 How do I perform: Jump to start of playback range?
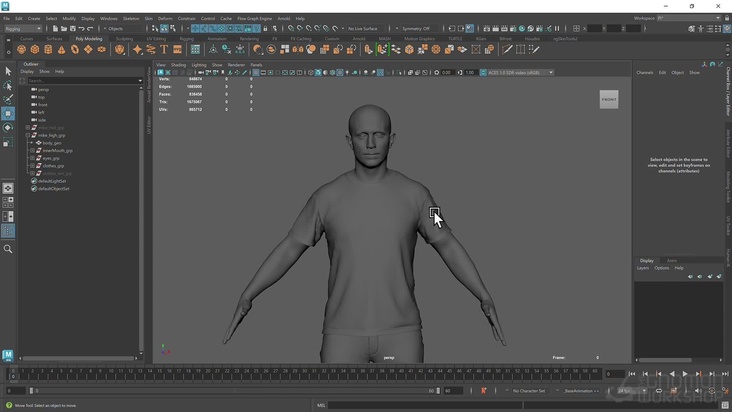coord(632,374)
